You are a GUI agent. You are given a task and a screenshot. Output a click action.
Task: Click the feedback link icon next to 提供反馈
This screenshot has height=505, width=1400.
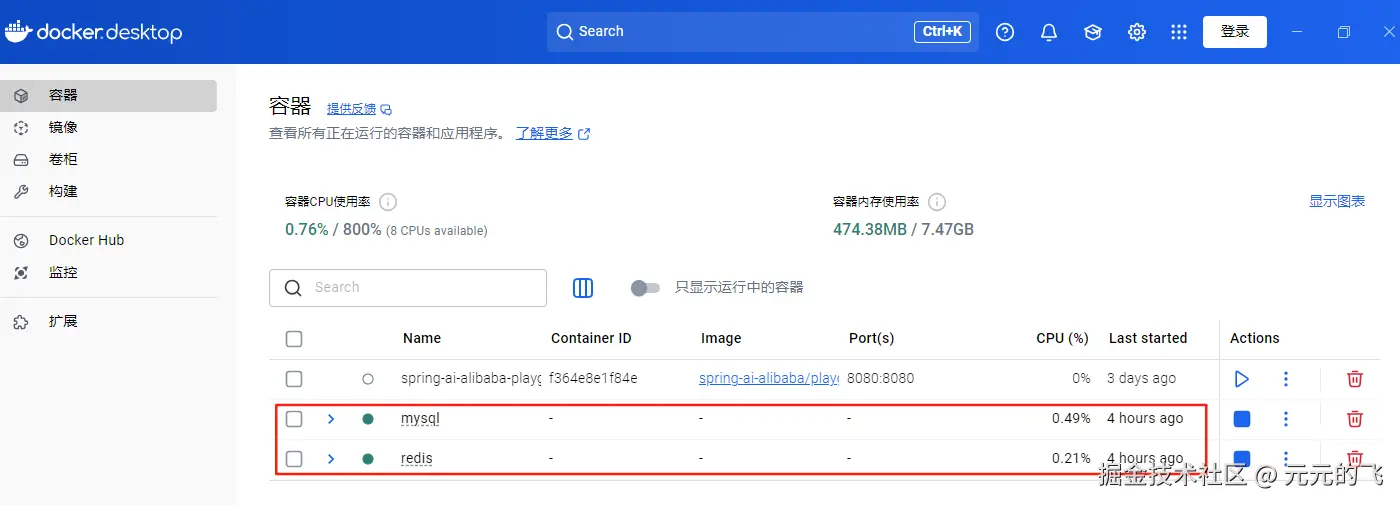(x=386, y=109)
